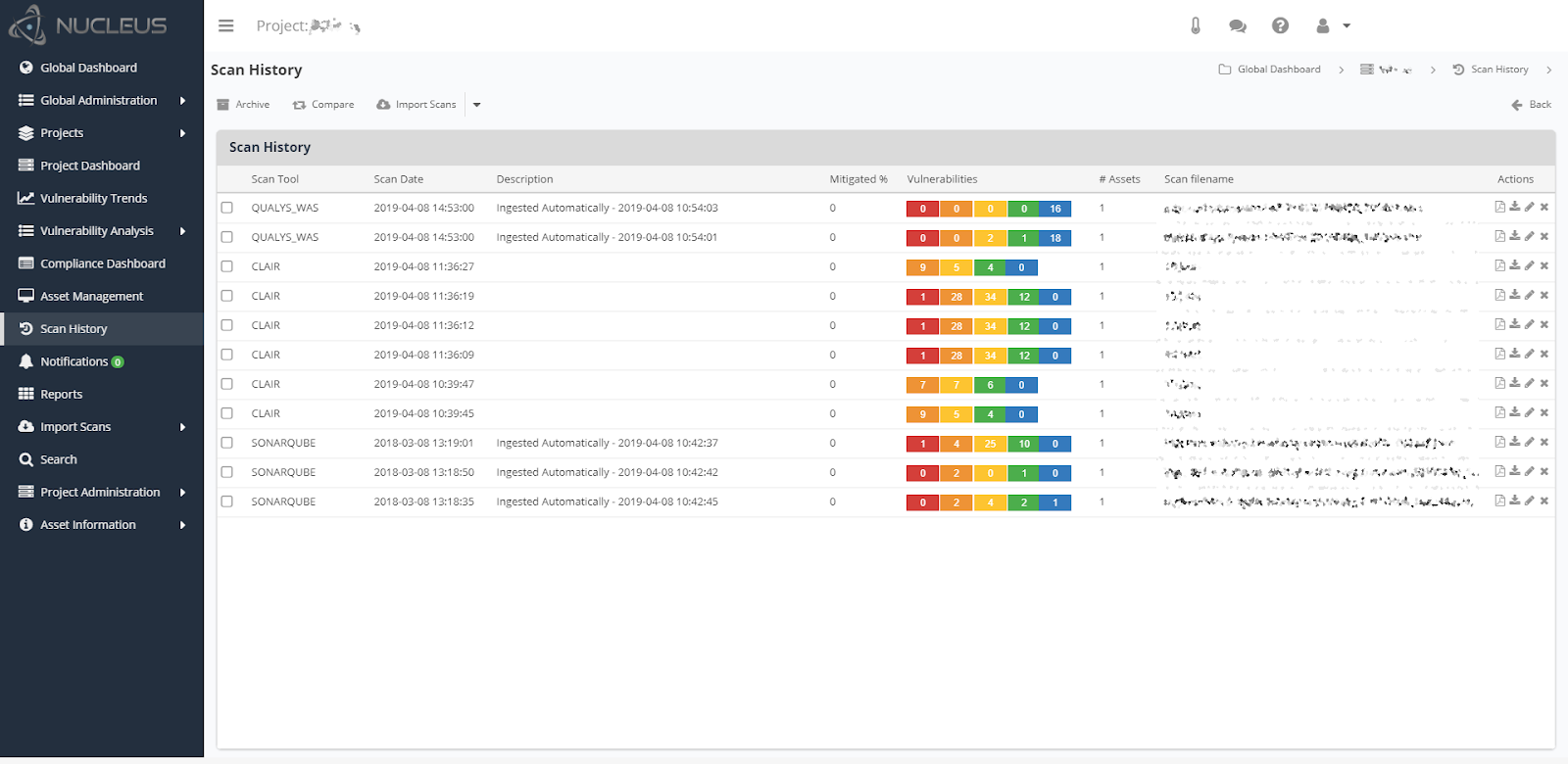The image size is (1568, 764).
Task: Click green badge showing 10 in SONARQUBE row
Action: pos(1024,444)
